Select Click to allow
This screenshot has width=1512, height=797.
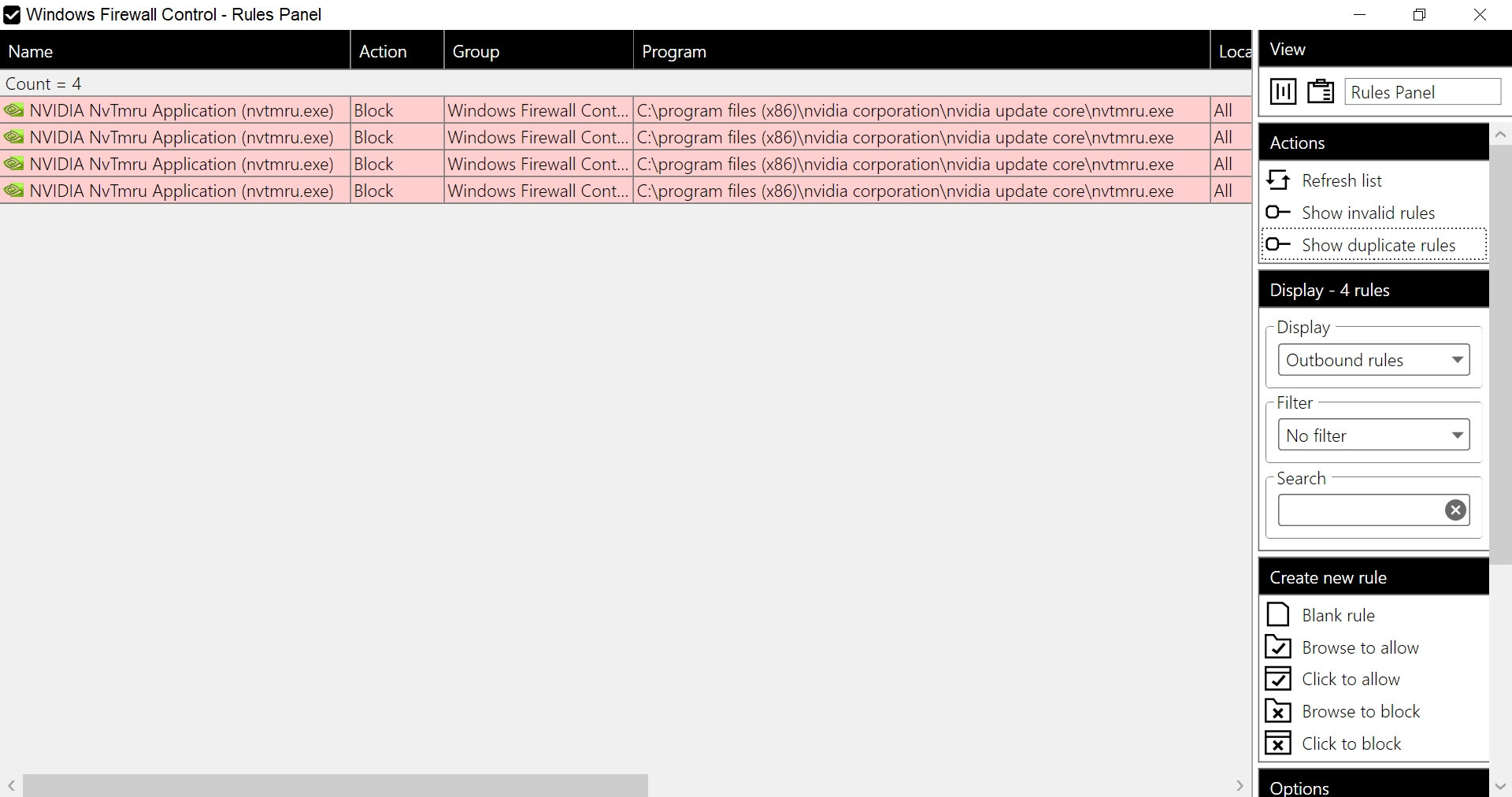pos(1374,679)
